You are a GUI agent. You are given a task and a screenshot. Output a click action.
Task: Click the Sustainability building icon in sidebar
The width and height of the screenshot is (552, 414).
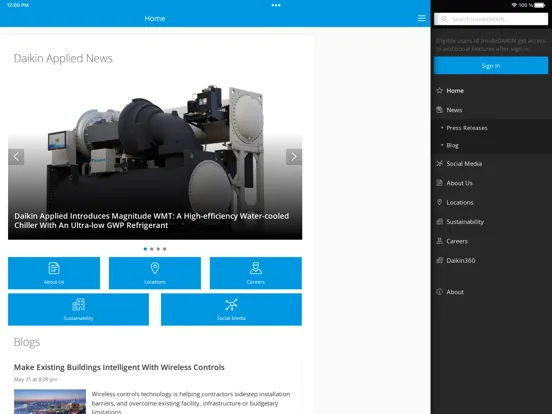(439, 221)
